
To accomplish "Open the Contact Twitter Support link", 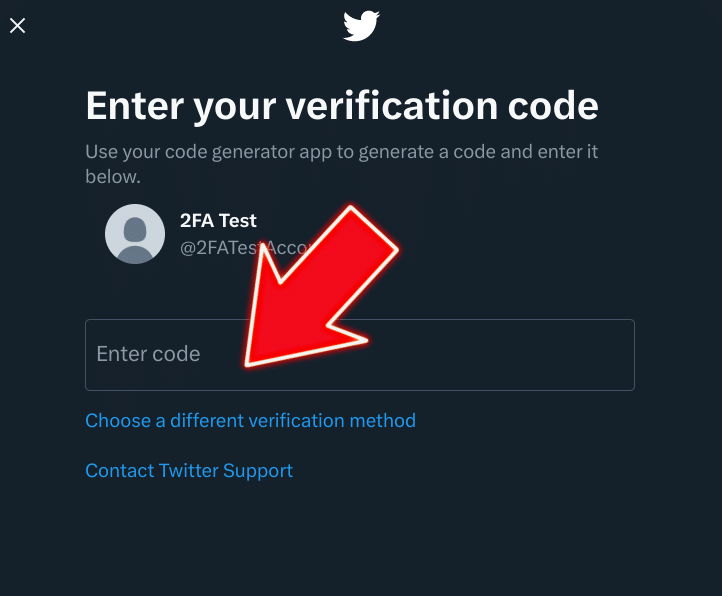I will (x=189, y=471).
